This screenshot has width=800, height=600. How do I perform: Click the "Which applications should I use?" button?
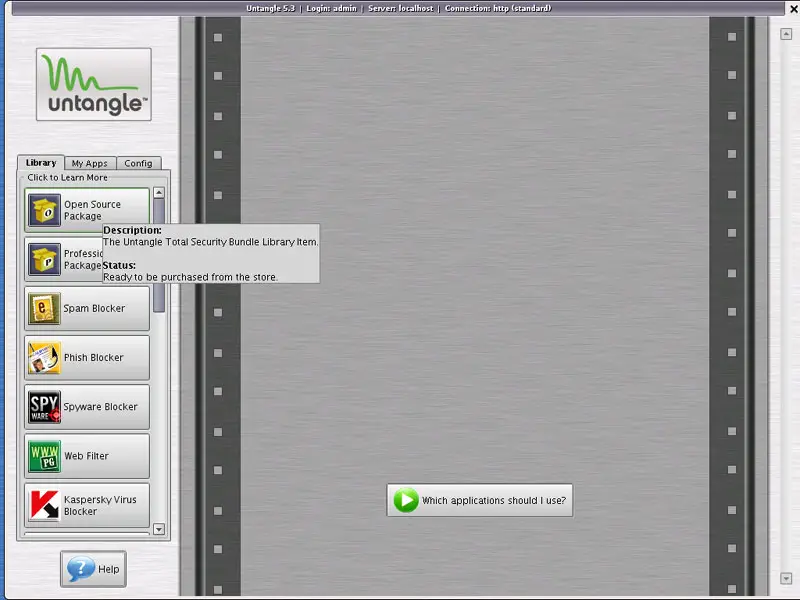click(480, 500)
